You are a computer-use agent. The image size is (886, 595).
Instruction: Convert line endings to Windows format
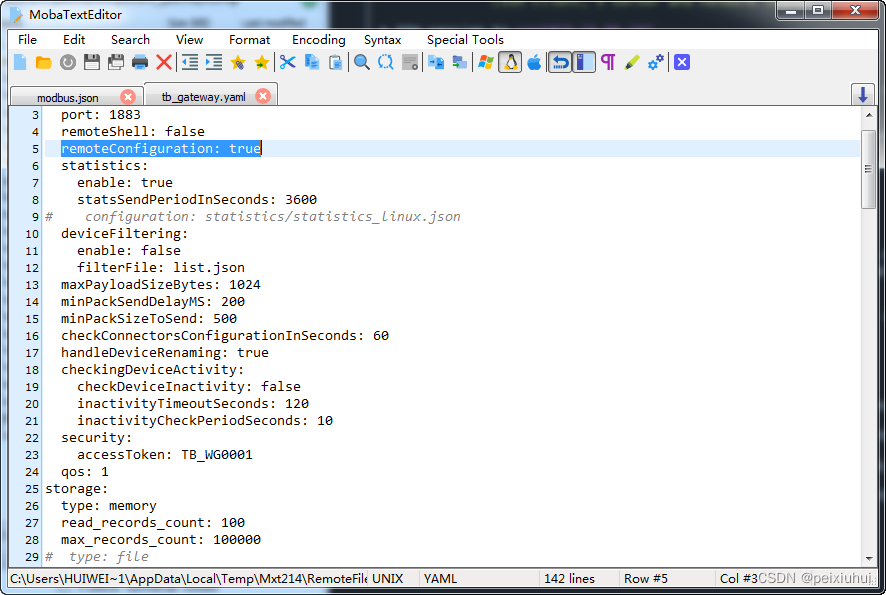coord(485,62)
